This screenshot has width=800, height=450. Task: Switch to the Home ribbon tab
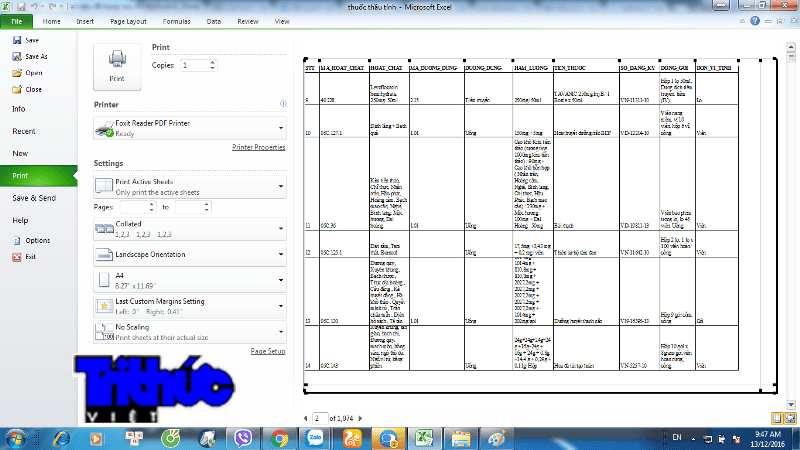[x=52, y=21]
